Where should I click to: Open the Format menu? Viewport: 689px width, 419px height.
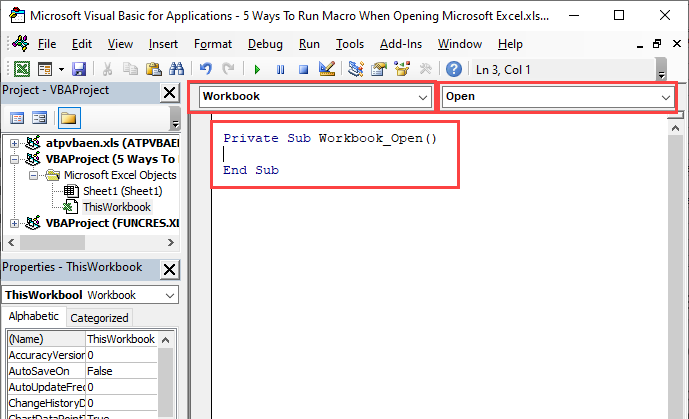pyautogui.click(x=213, y=44)
